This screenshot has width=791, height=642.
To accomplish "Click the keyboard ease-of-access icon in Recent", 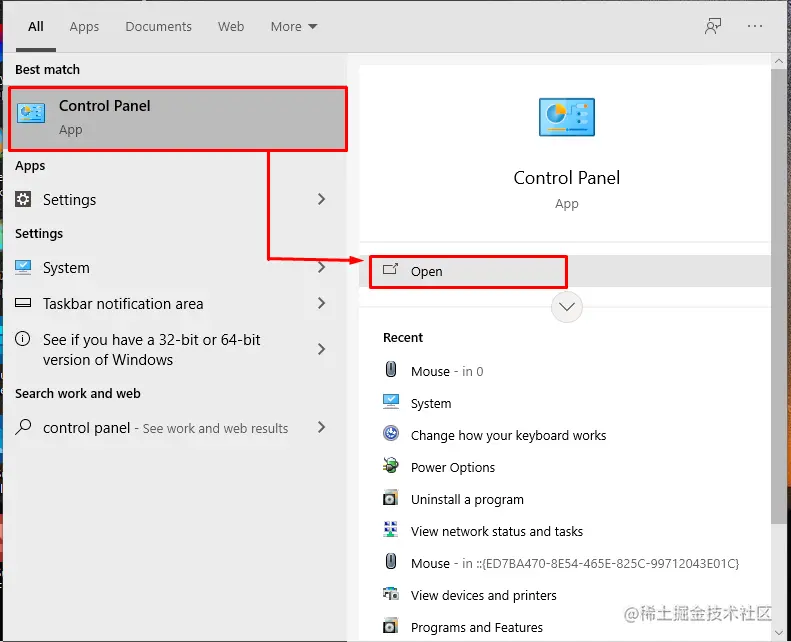I will tap(390, 434).
